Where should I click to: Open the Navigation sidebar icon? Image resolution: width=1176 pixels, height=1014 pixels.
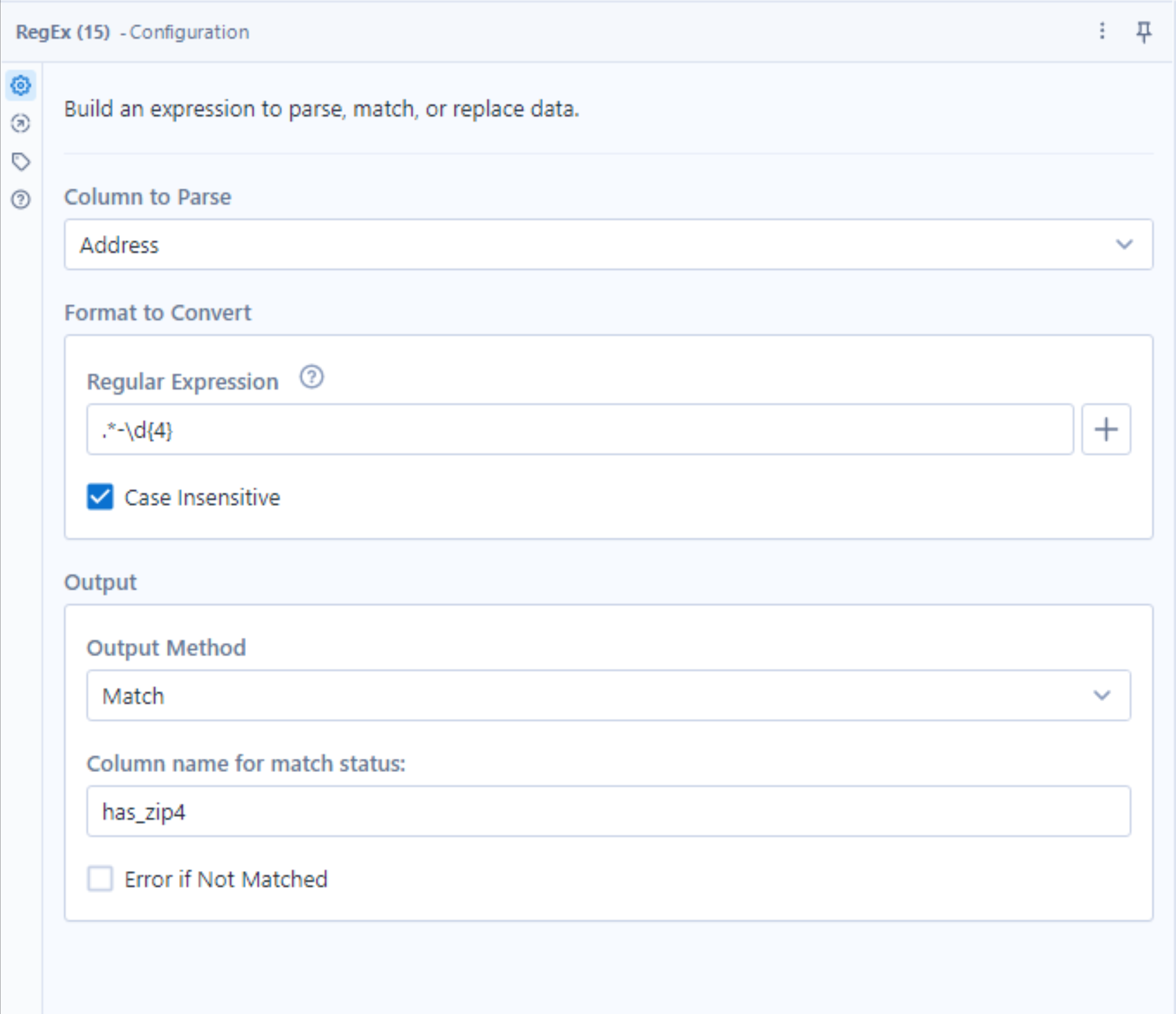point(21,124)
